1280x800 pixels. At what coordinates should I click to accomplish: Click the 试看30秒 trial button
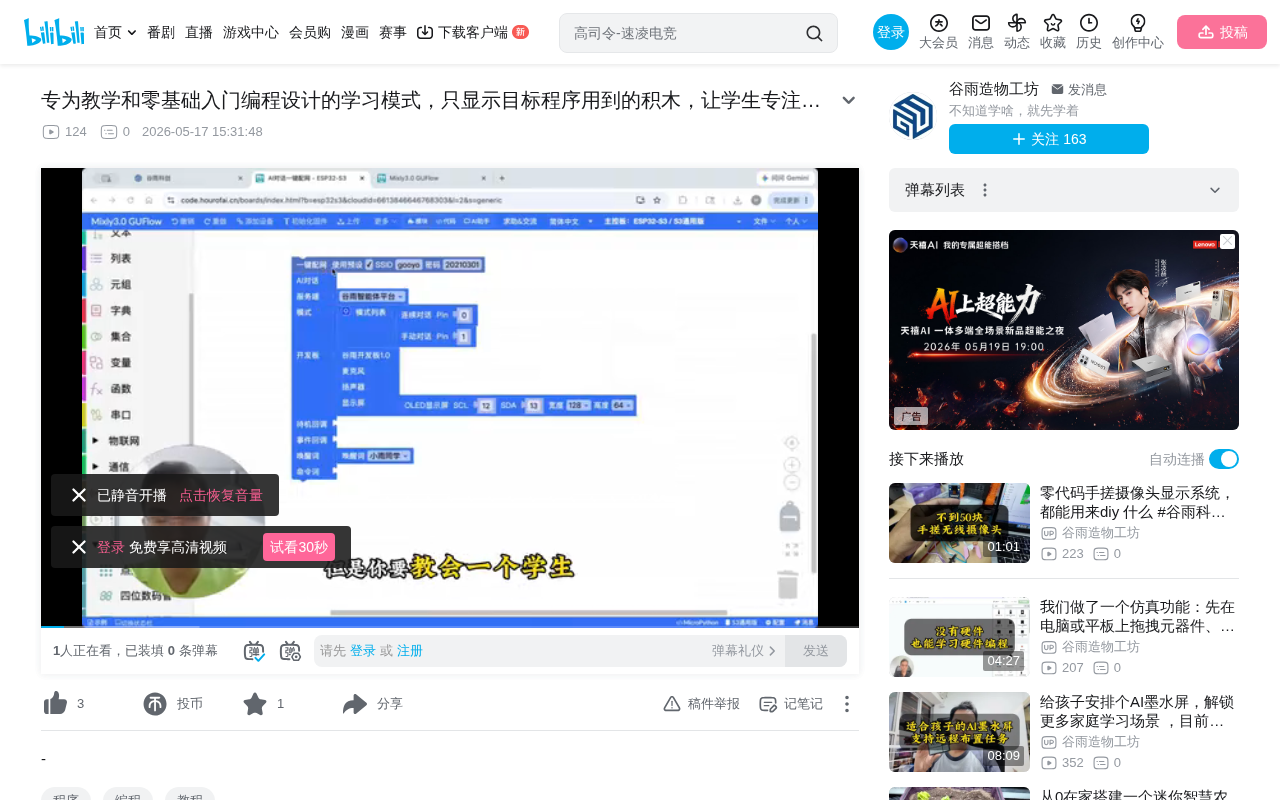point(299,547)
